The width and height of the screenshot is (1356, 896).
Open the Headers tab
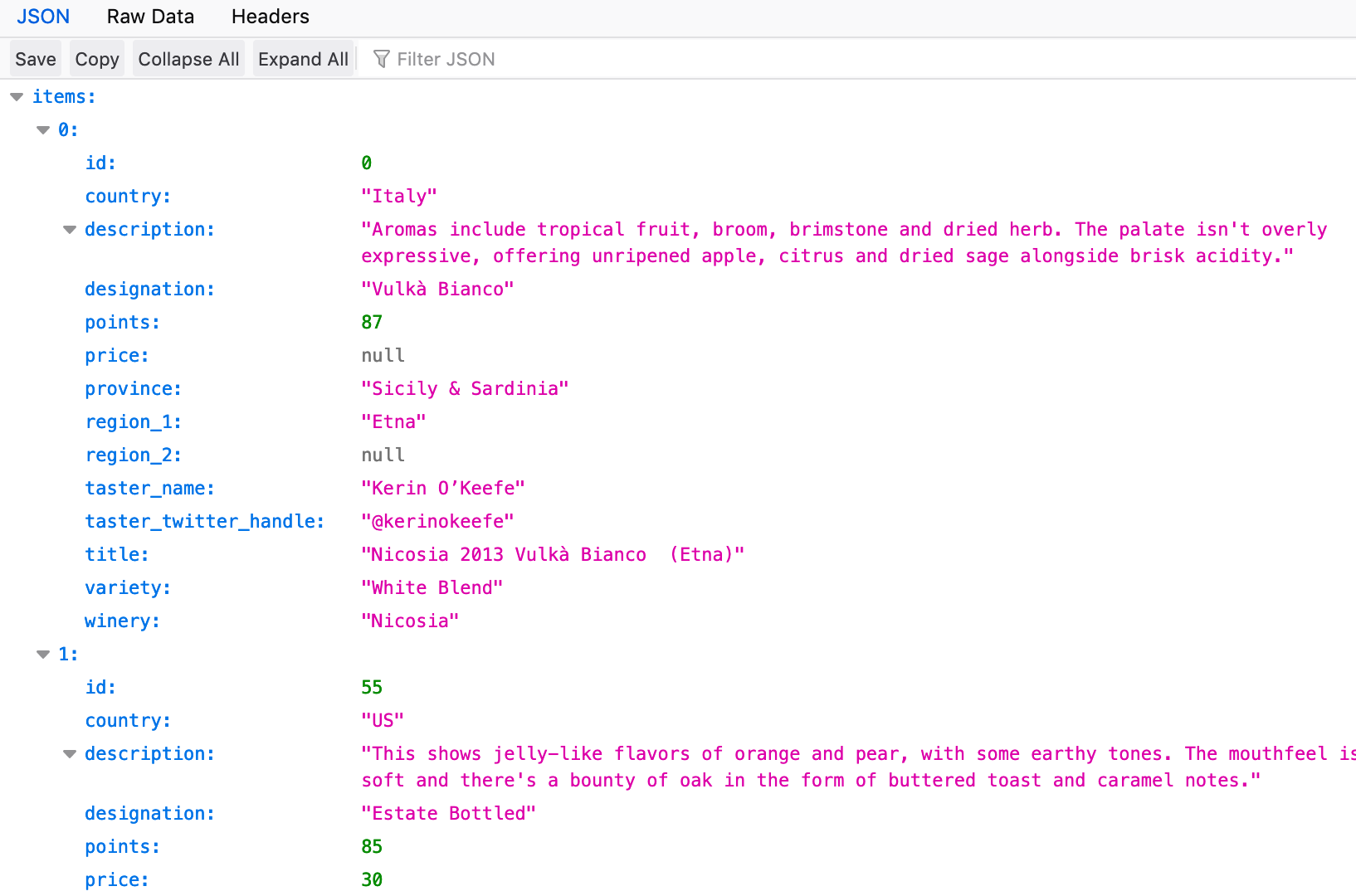270,16
